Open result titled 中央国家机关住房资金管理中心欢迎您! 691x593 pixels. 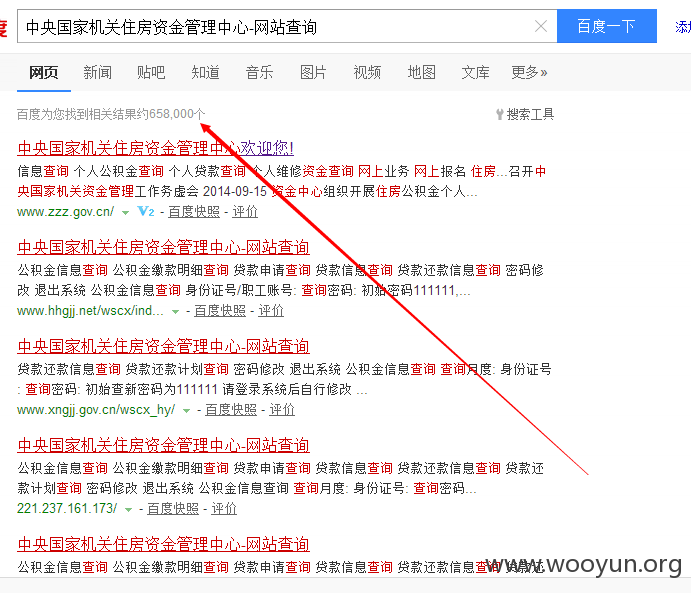pyautogui.click(x=156, y=148)
